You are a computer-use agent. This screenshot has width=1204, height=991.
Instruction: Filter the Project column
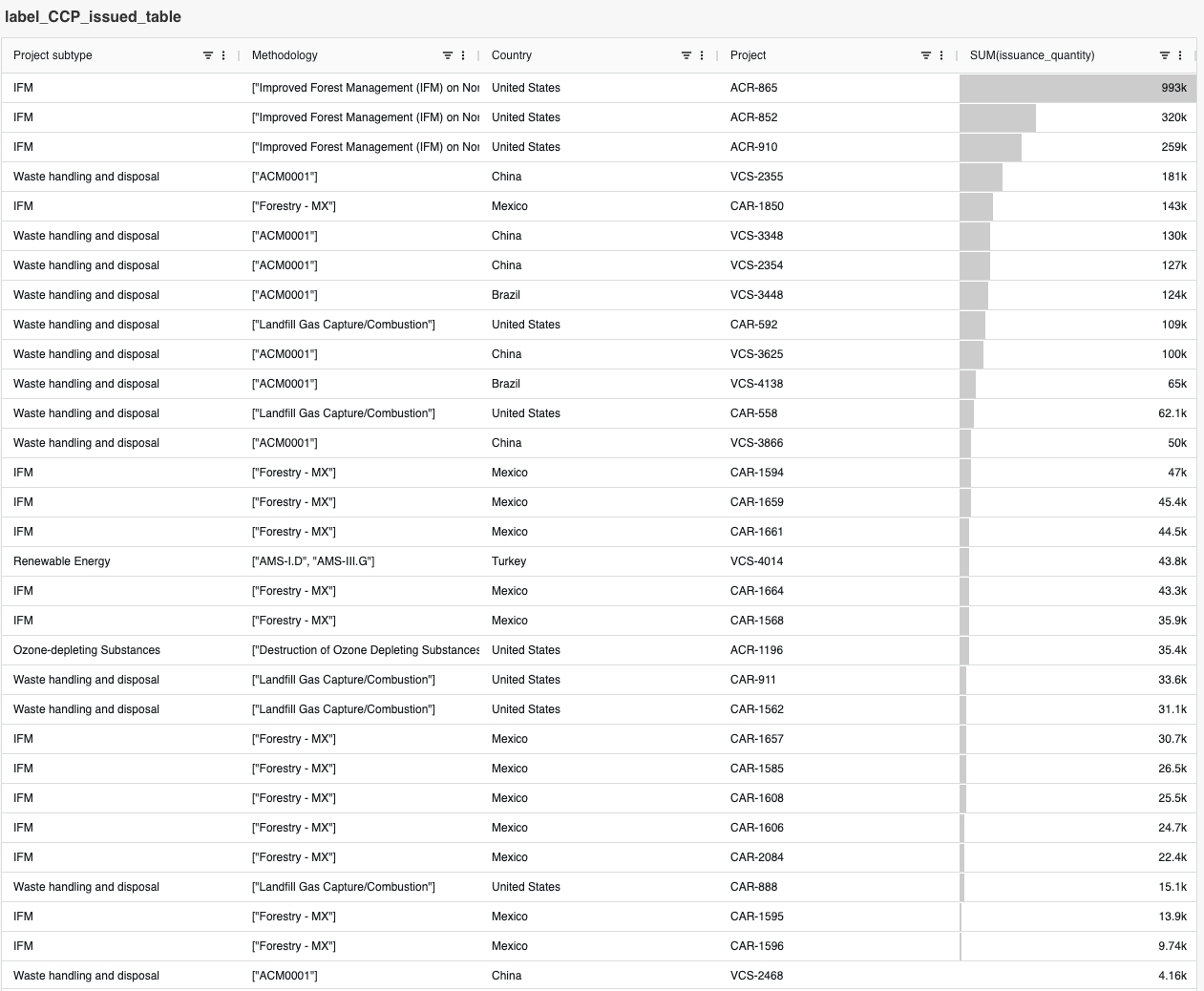(x=926, y=55)
